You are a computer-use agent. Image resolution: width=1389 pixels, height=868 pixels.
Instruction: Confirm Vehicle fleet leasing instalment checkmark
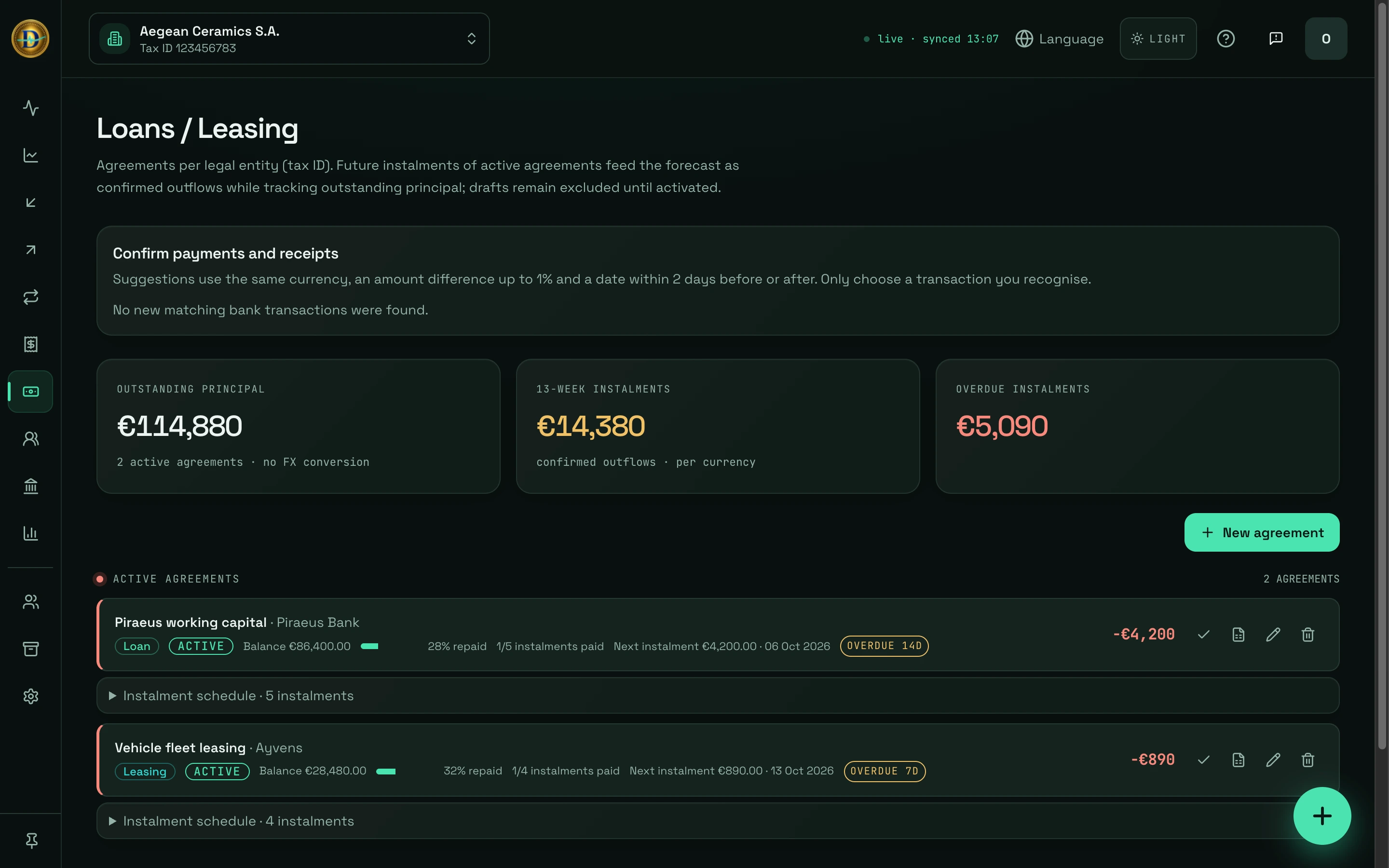[1204, 760]
